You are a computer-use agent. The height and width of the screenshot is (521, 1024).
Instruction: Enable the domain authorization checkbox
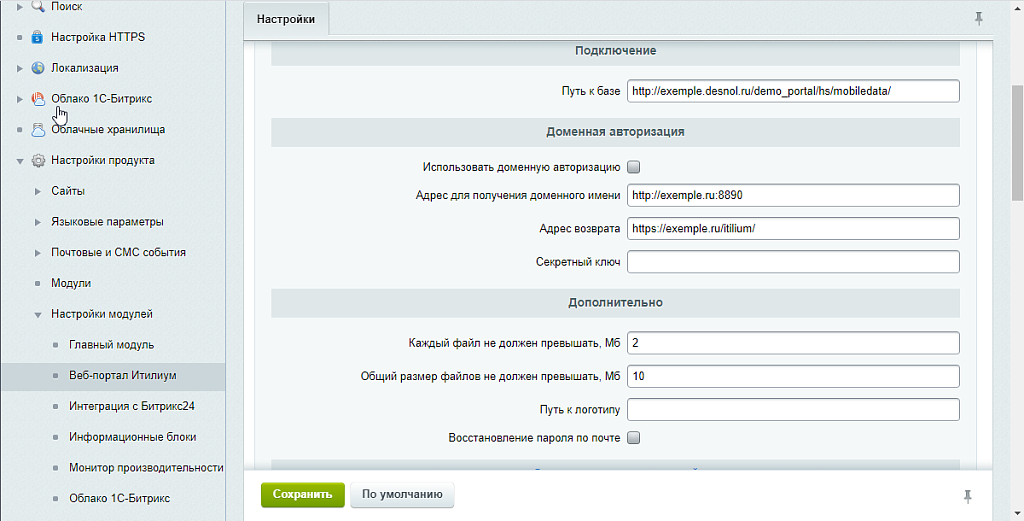(x=633, y=167)
